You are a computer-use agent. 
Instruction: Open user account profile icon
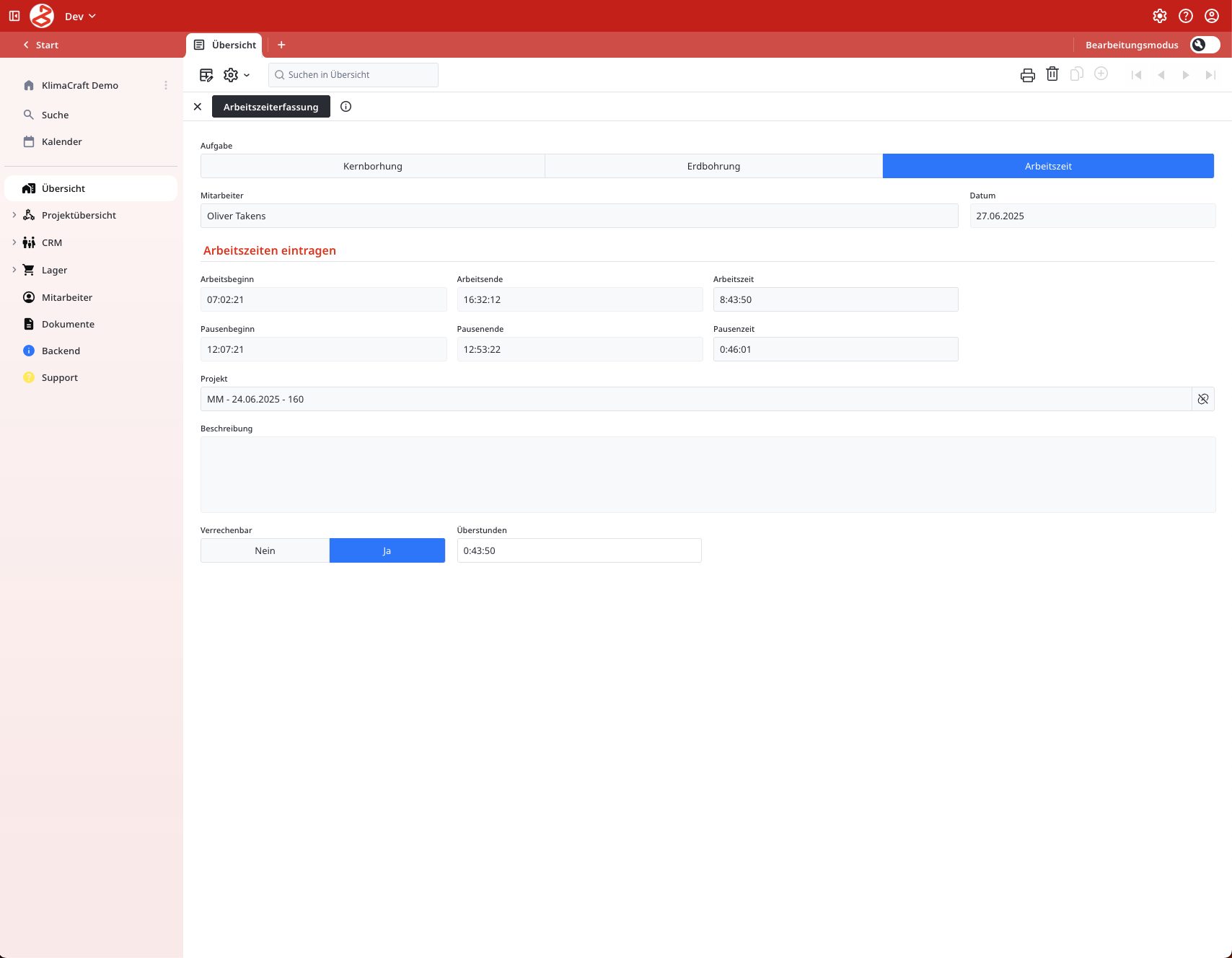[1212, 16]
